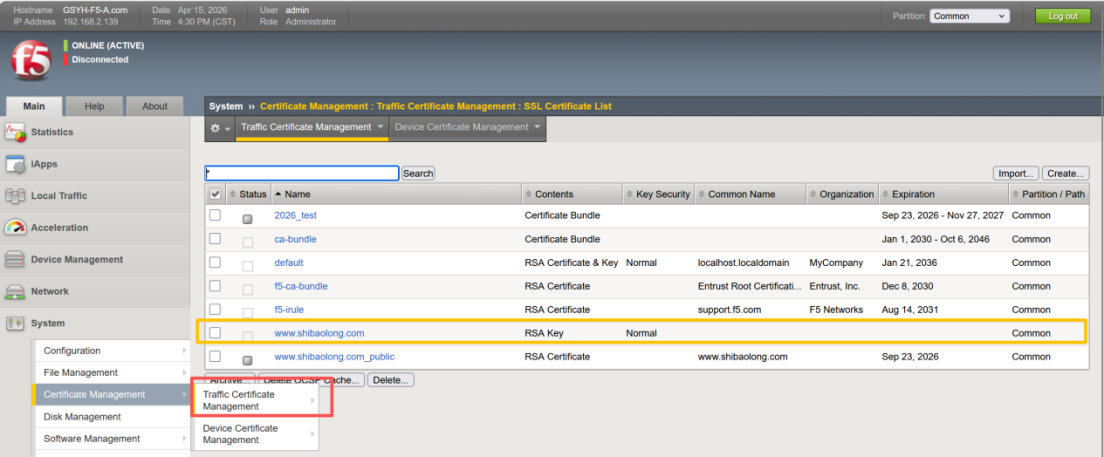The width and height of the screenshot is (1104, 457).
Task: Open the Partition dropdown
Action: click(x=968, y=16)
